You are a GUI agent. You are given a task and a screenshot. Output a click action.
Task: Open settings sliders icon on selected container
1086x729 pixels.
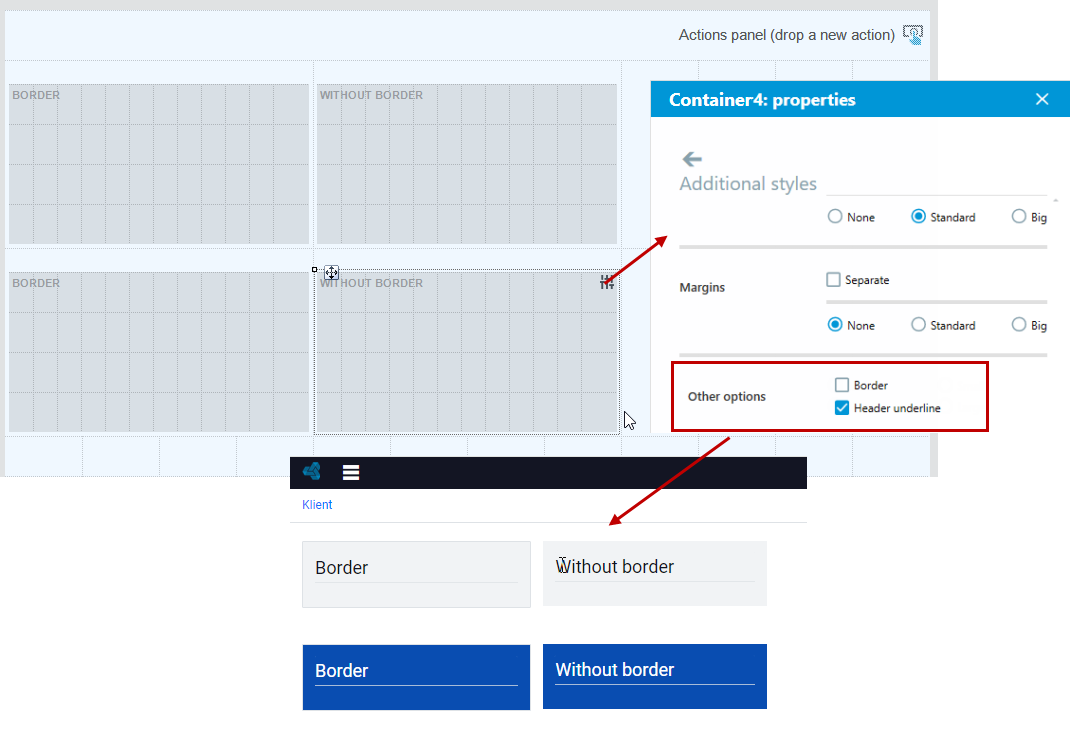click(x=607, y=282)
